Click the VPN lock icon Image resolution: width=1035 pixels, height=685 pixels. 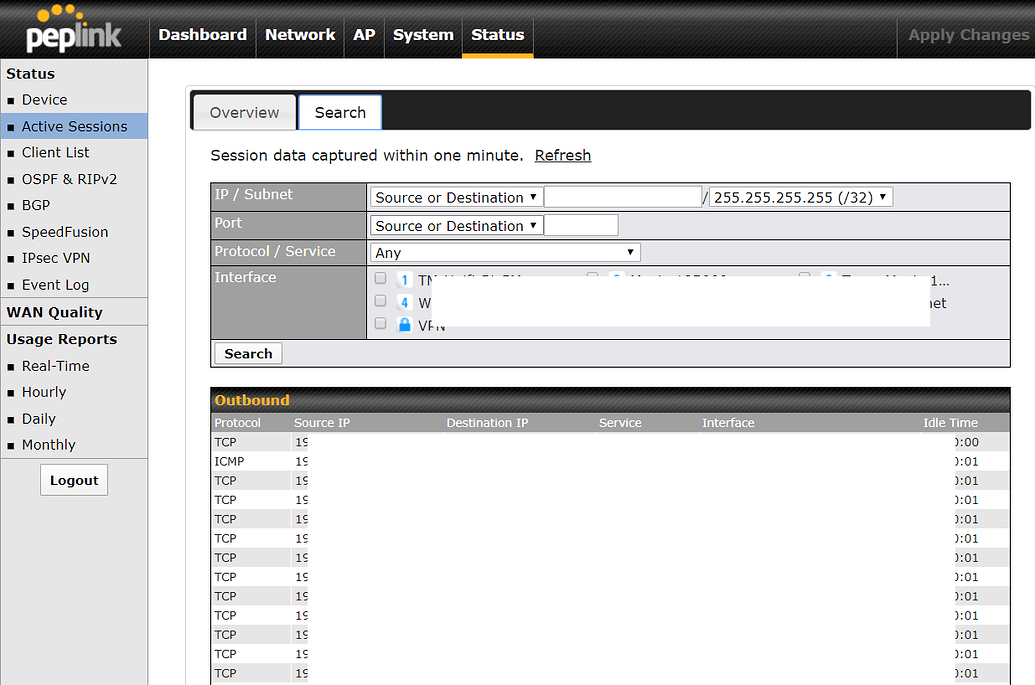tap(404, 324)
